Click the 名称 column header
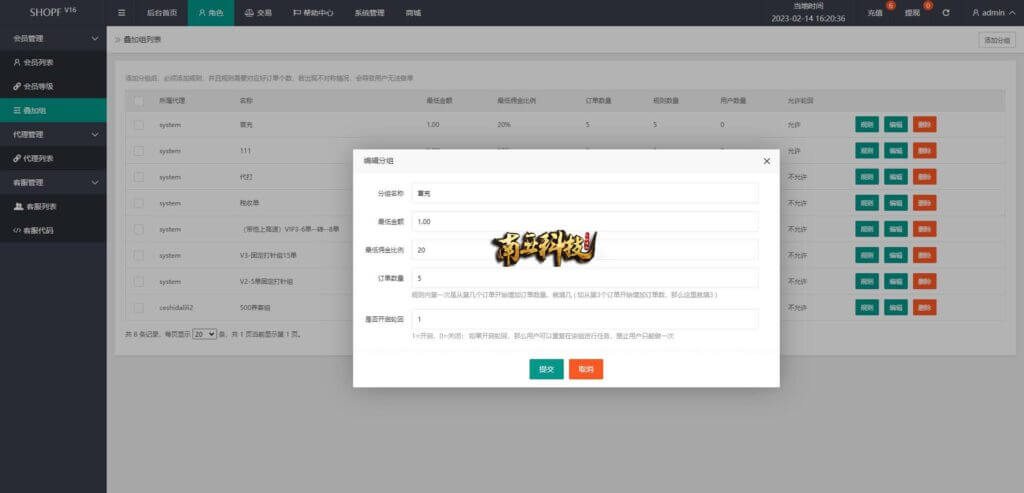1024x493 pixels. pyautogui.click(x=246, y=101)
